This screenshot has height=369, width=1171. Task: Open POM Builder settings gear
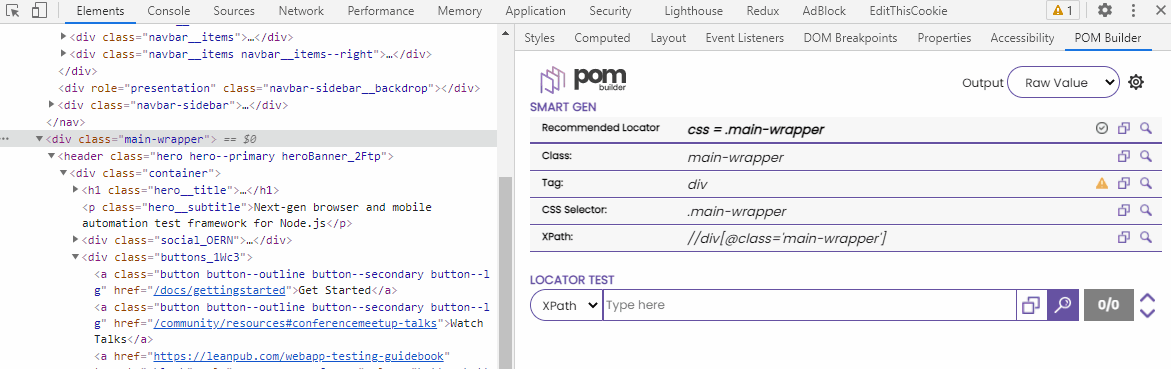tap(1136, 82)
